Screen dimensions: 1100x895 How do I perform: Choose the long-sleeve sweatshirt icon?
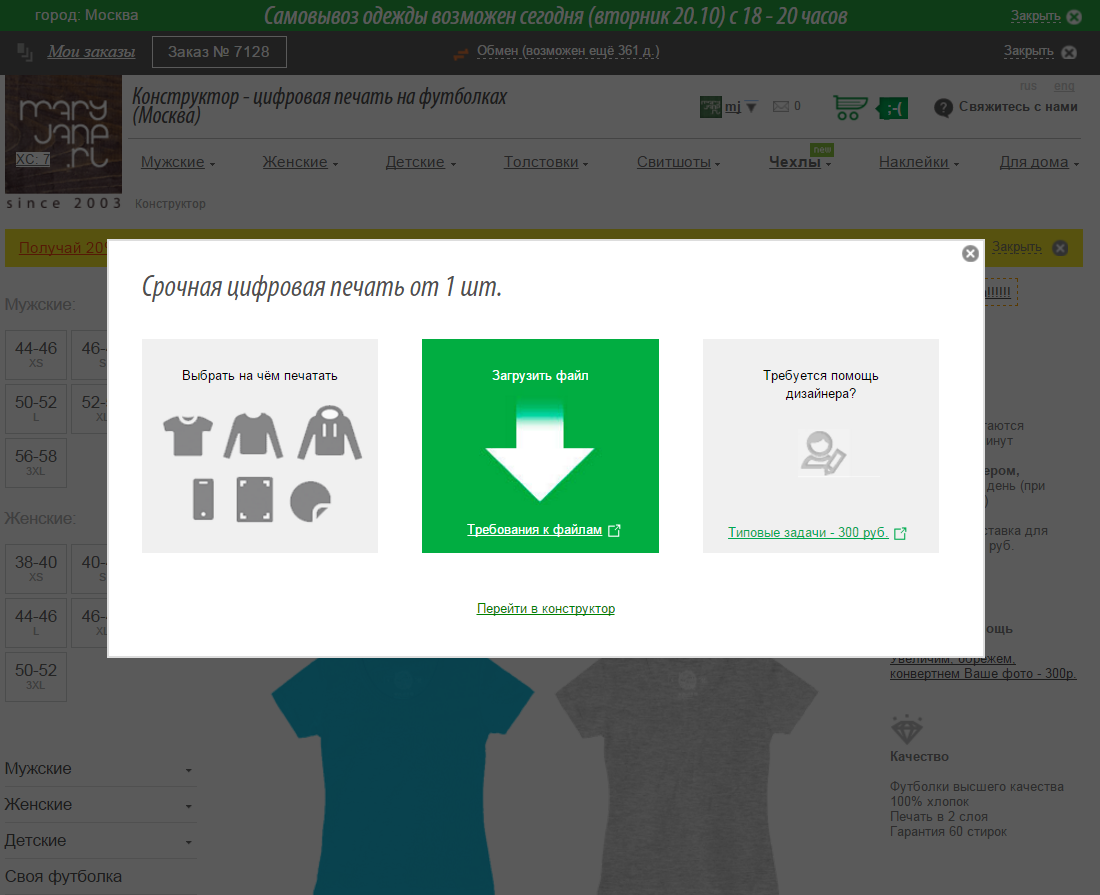click(253, 436)
